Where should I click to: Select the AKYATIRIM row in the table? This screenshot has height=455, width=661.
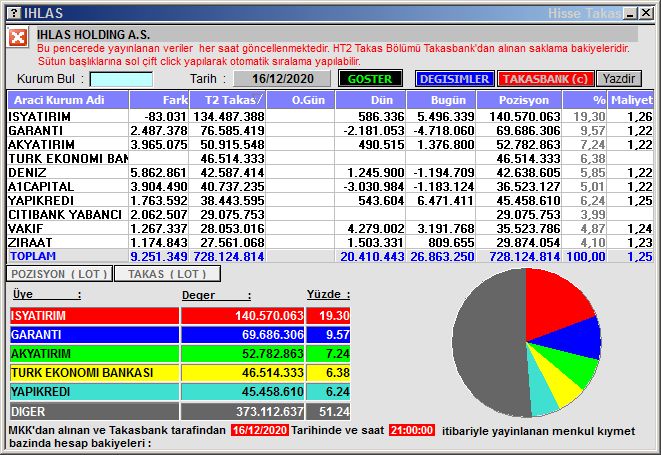point(330,144)
